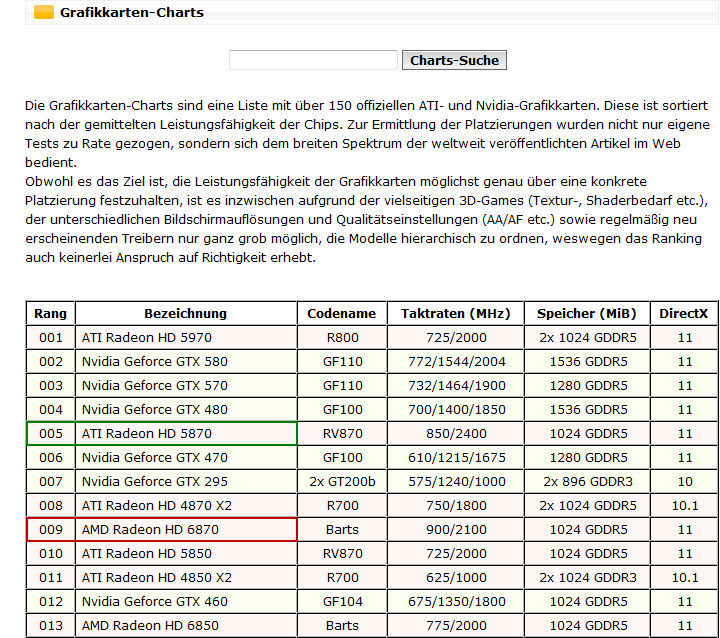720x638 pixels.
Task: Click the 575/1240/1000 clock rate cell
Action: click(x=456, y=481)
